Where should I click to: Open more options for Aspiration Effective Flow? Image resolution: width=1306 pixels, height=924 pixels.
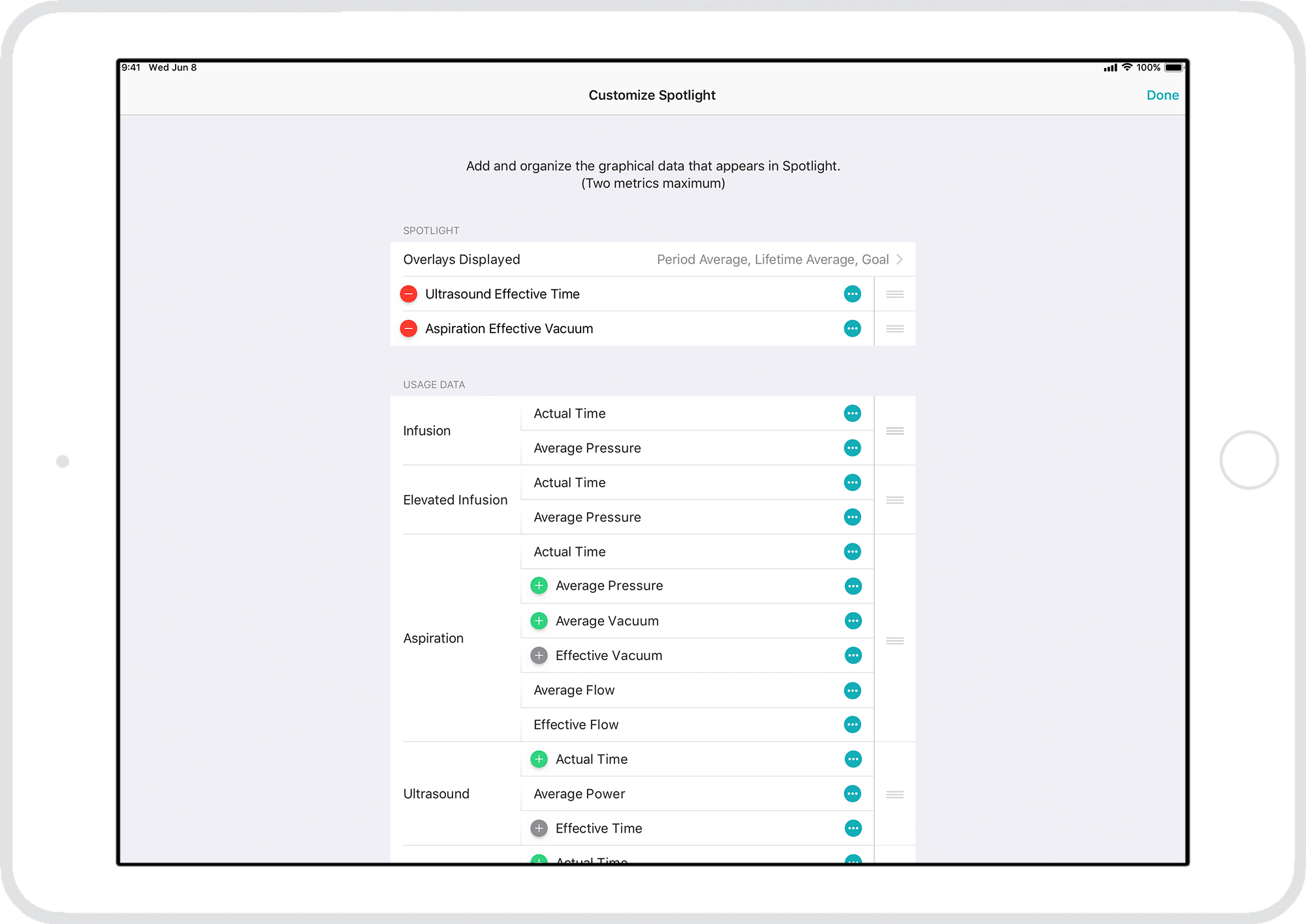tap(852, 725)
